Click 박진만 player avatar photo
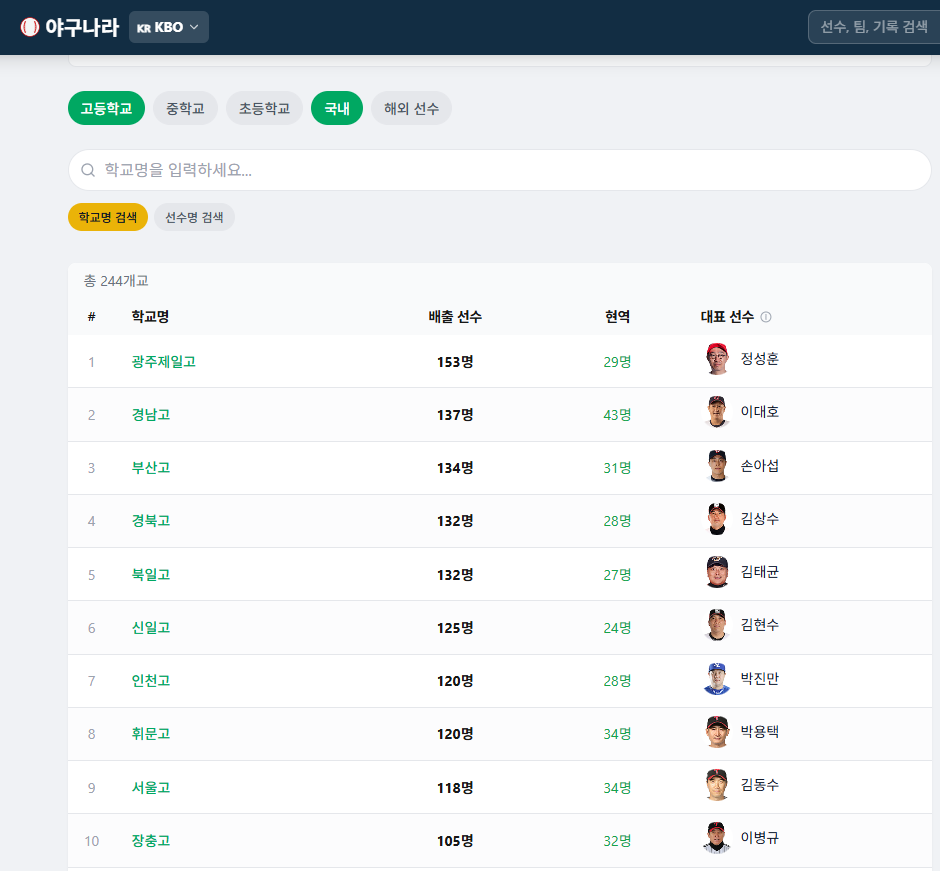Image resolution: width=940 pixels, height=871 pixels. [x=716, y=679]
